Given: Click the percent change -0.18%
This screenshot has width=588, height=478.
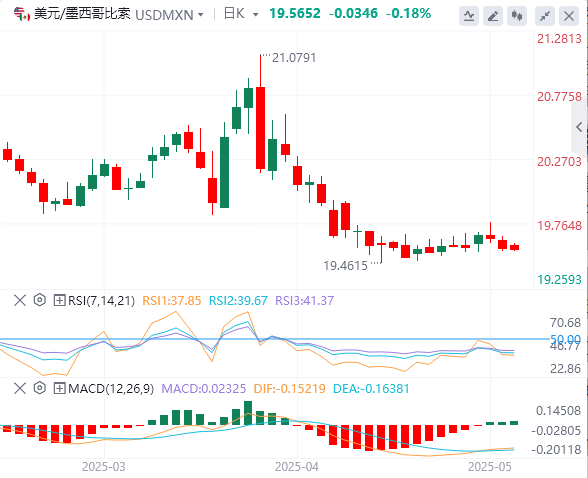Looking at the screenshot, I should click(x=409, y=14).
